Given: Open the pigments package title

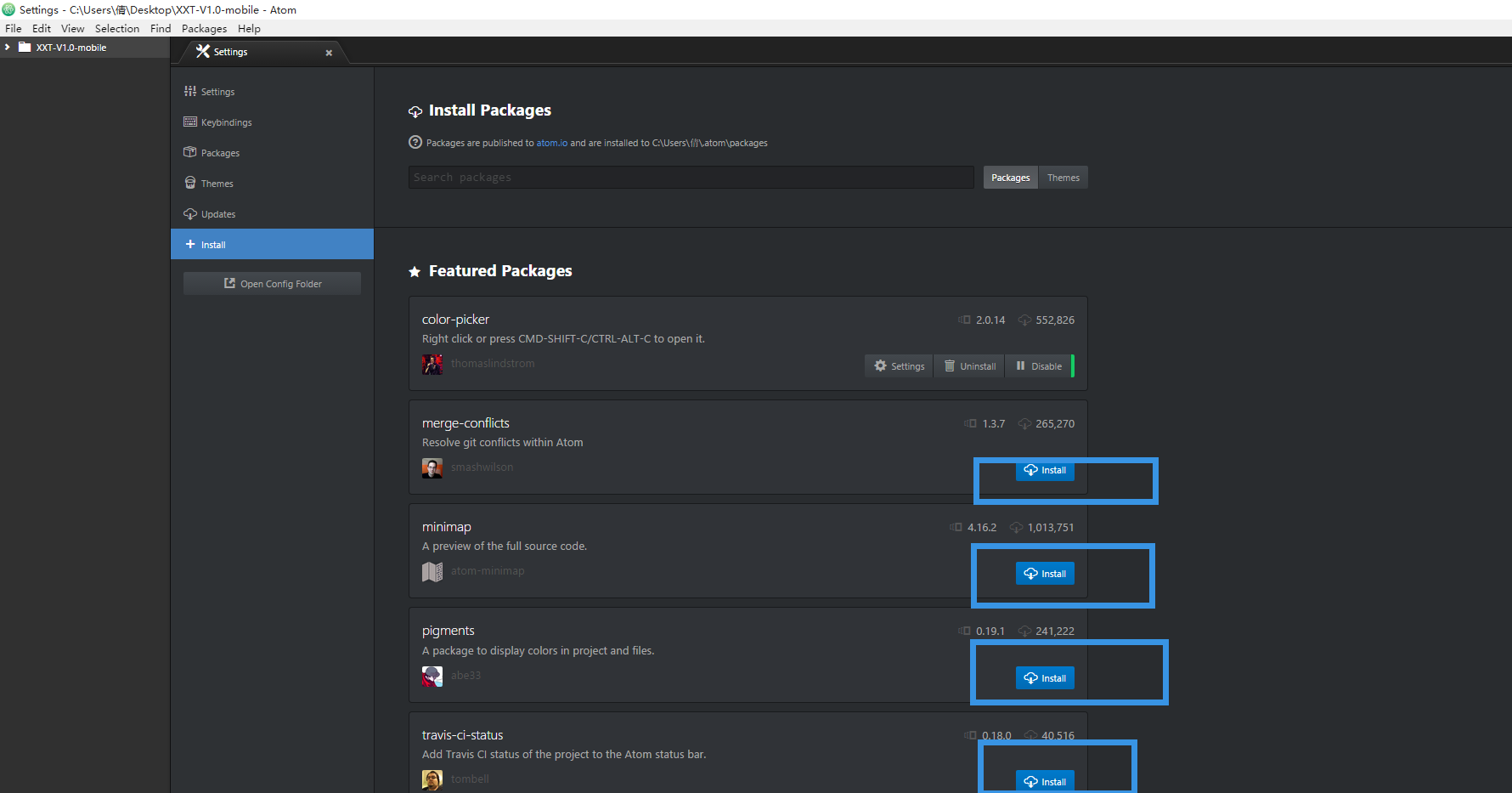Looking at the screenshot, I should (449, 631).
